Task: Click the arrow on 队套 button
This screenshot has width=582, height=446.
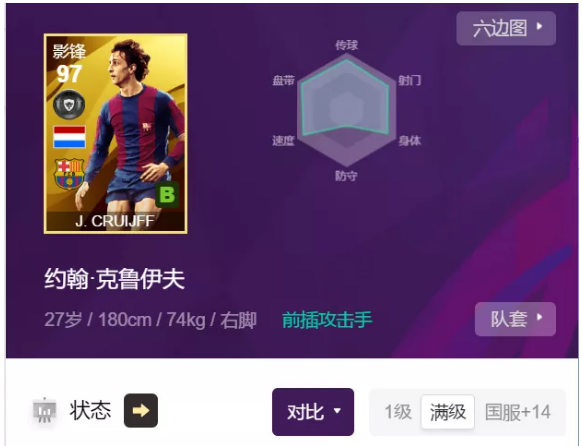Action: pos(539,317)
